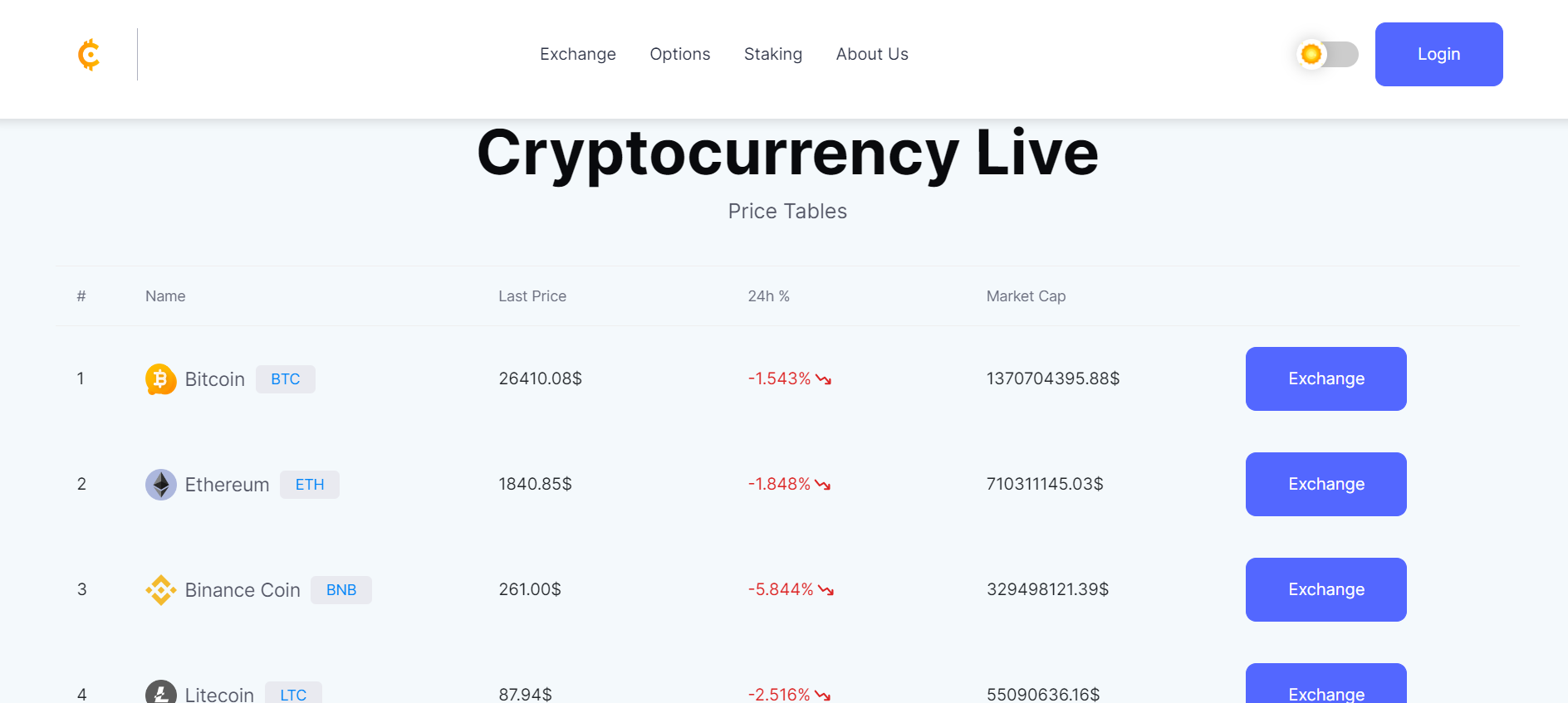Click the Bitcoin coin icon
Image resolution: width=1568 pixels, height=703 pixels.
pos(160,379)
